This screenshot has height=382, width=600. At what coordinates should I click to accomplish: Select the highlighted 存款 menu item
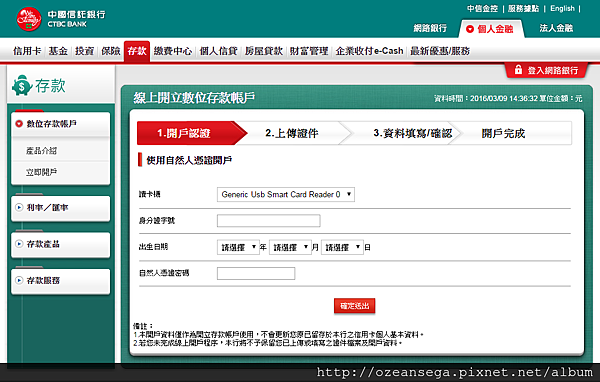tap(137, 51)
